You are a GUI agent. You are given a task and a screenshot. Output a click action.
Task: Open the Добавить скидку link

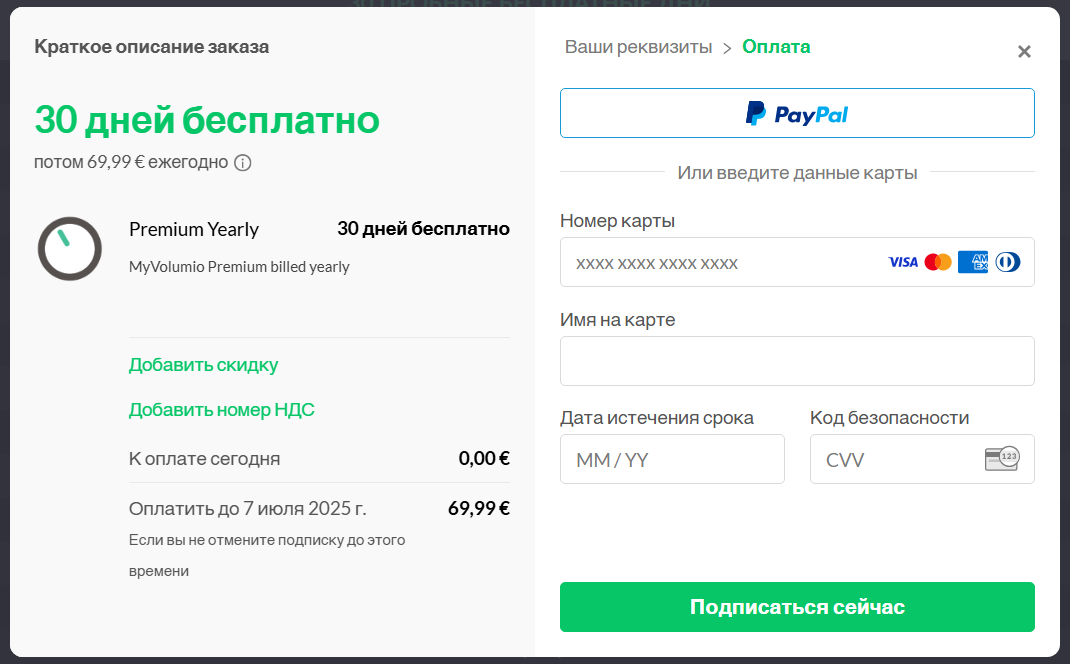203,365
